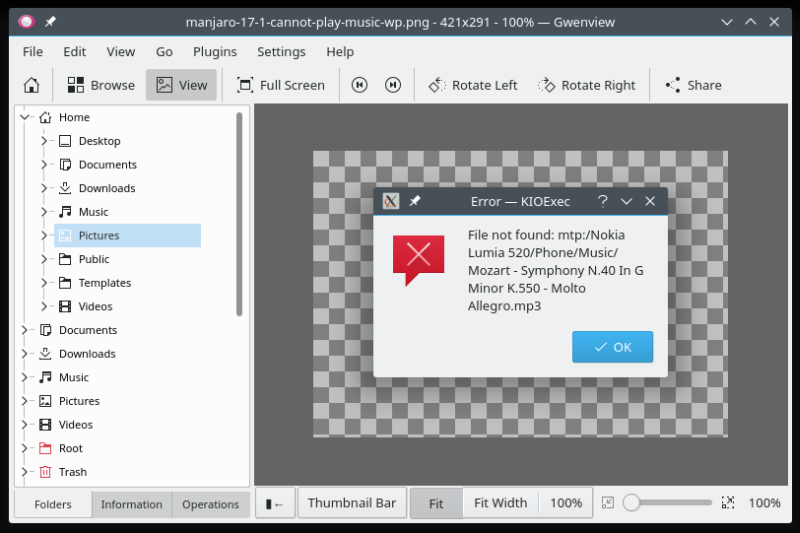Select the Pictures folder in tree

pyautogui.click(x=99, y=235)
